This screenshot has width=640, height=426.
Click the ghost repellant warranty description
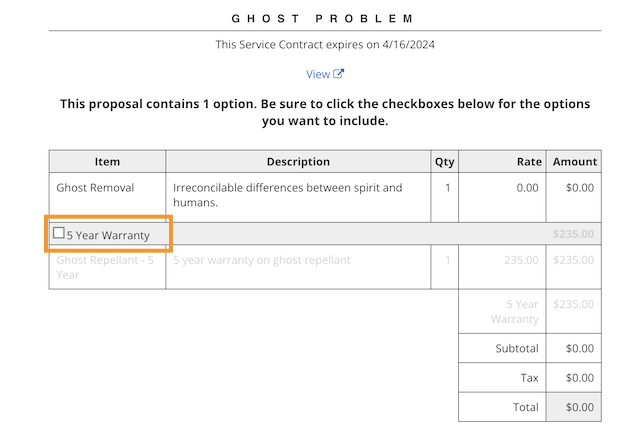pos(262,260)
